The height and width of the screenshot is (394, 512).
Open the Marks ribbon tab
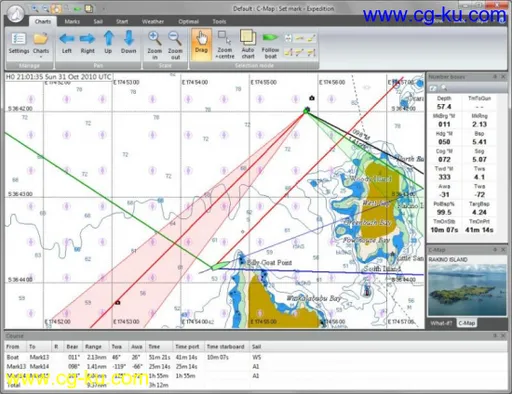pyautogui.click(x=72, y=22)
